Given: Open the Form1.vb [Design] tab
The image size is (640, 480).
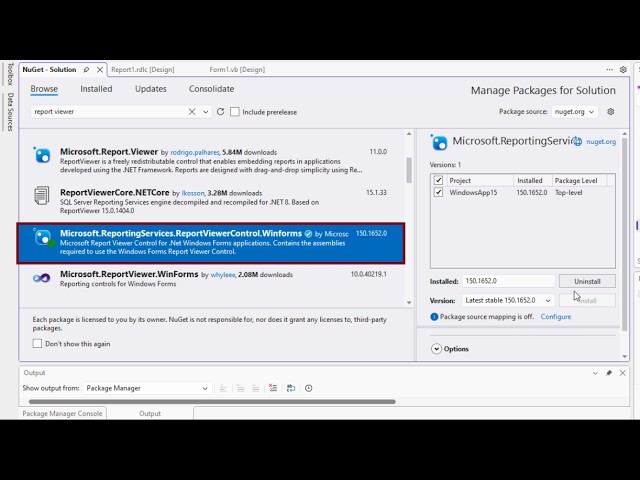Looking at the screenshot, I should 237,70.
